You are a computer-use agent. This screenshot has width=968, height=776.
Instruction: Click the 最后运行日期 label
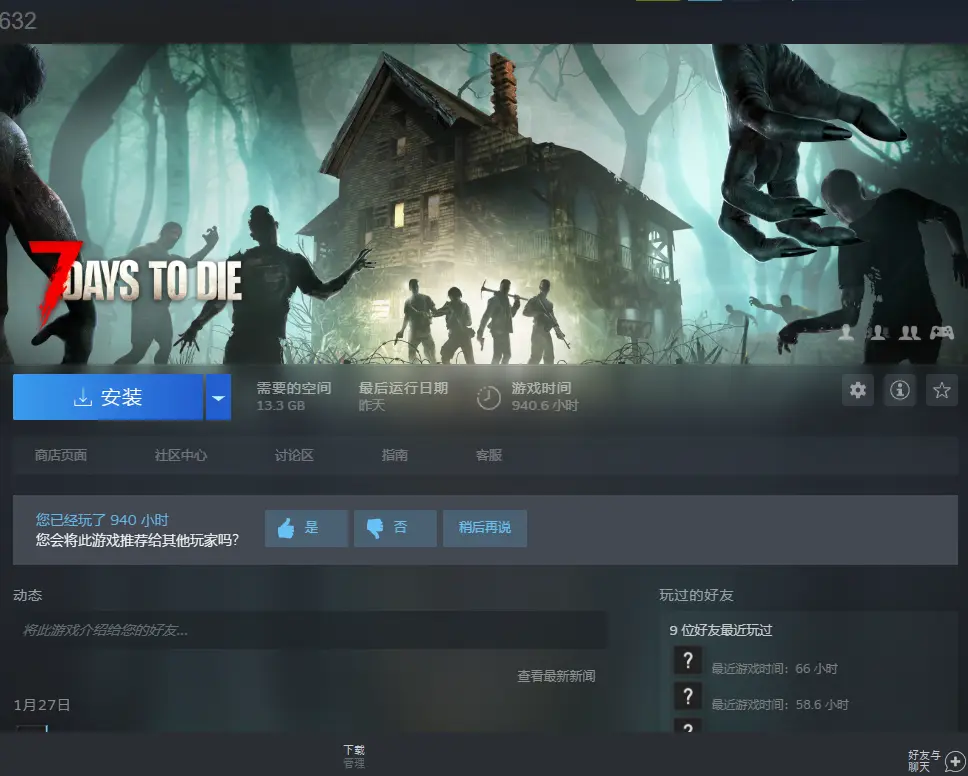[403, 388]
